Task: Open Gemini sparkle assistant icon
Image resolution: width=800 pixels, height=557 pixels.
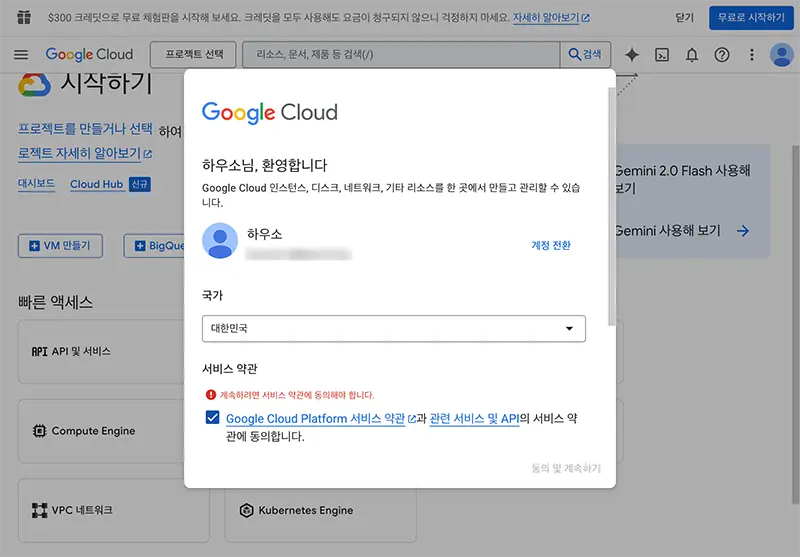Action: click(x=632, y=55)
